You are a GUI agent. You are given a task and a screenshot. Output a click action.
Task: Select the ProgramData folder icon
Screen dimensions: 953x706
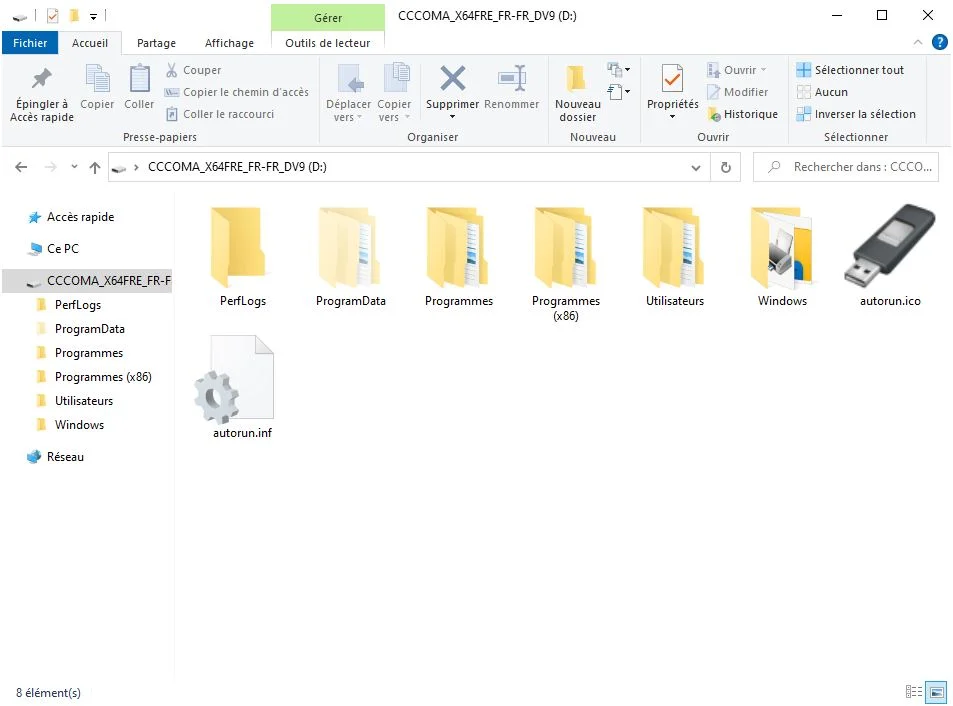coord(349,247)
